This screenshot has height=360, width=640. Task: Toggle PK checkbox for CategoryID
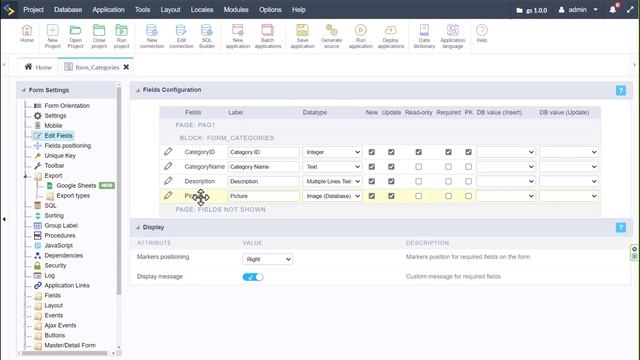pyautogui.click(x=468, y=152)
